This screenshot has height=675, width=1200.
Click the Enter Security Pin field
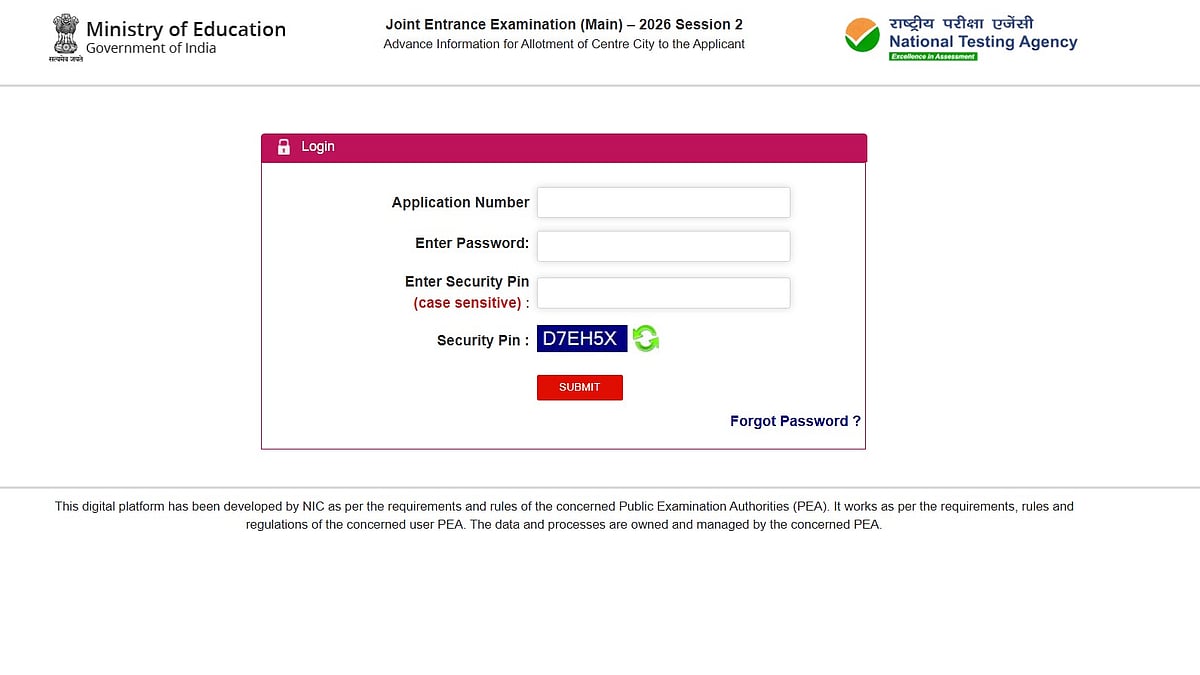[663, 292]
